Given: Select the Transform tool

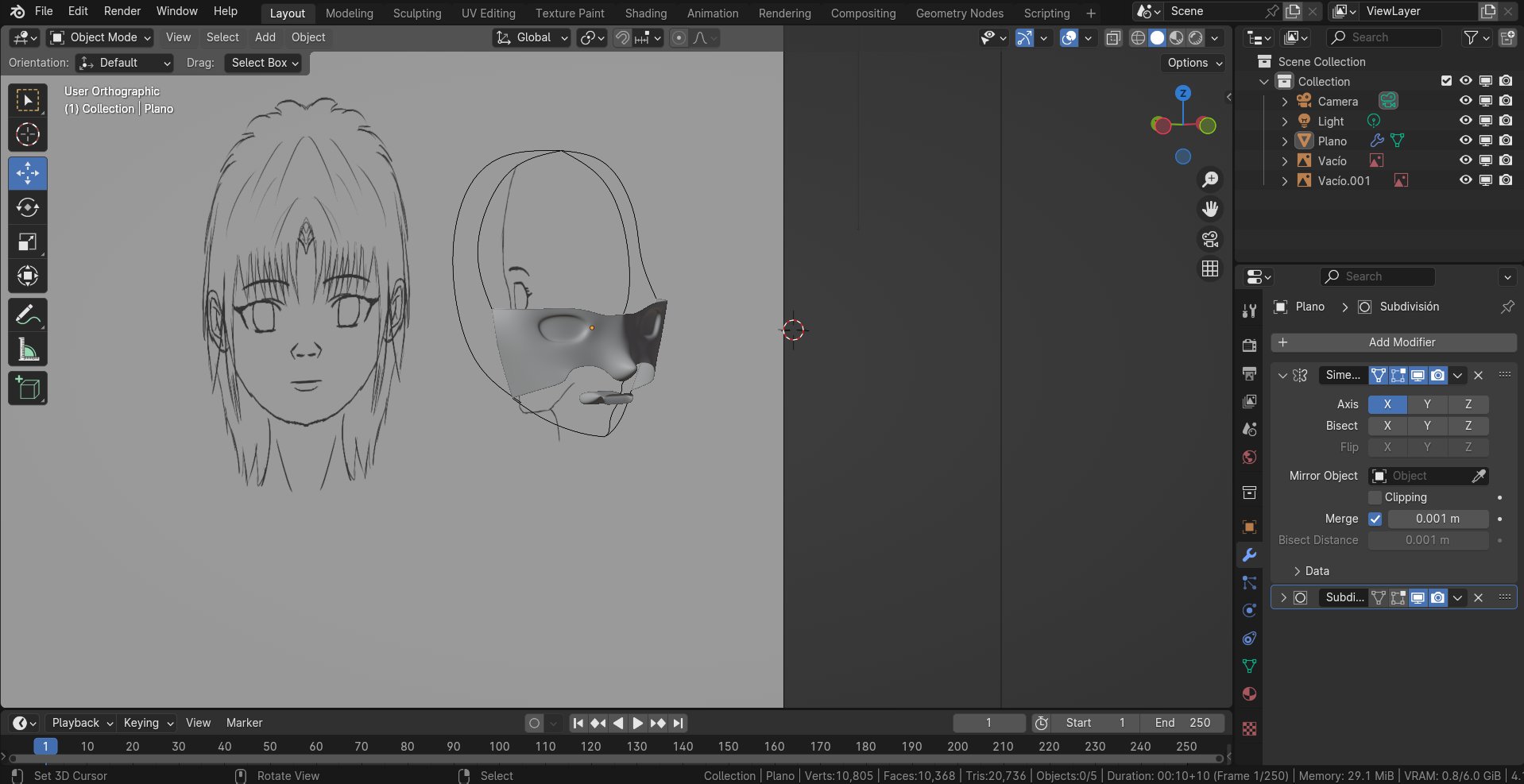Looking at the screenshot, I should coord(28,276).
